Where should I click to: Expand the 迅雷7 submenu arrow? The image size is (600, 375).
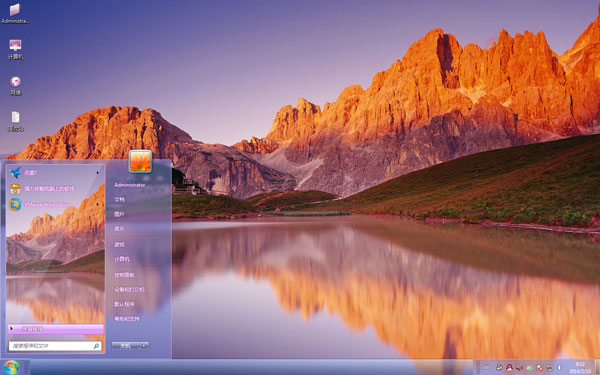98,173
